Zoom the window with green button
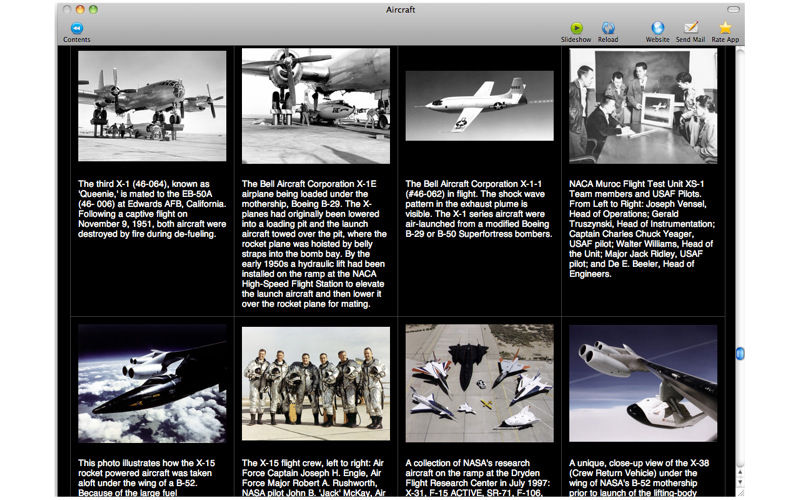Screen dimensions: 800x500 (x=93, y=9)
